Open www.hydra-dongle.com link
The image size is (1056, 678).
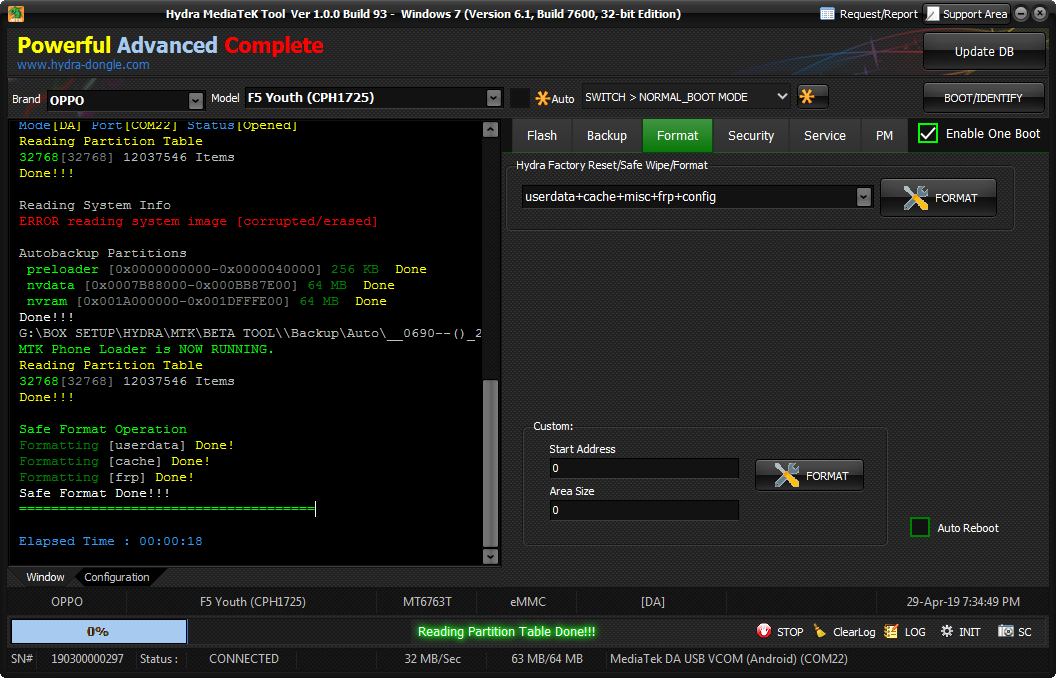83,65
